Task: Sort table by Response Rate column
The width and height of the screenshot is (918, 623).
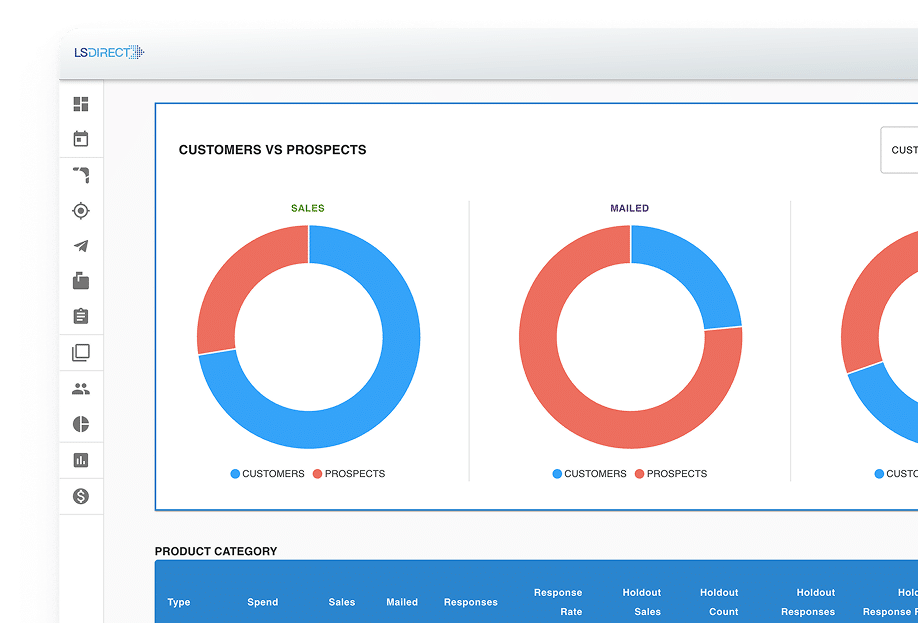Action: pos(557,602)
